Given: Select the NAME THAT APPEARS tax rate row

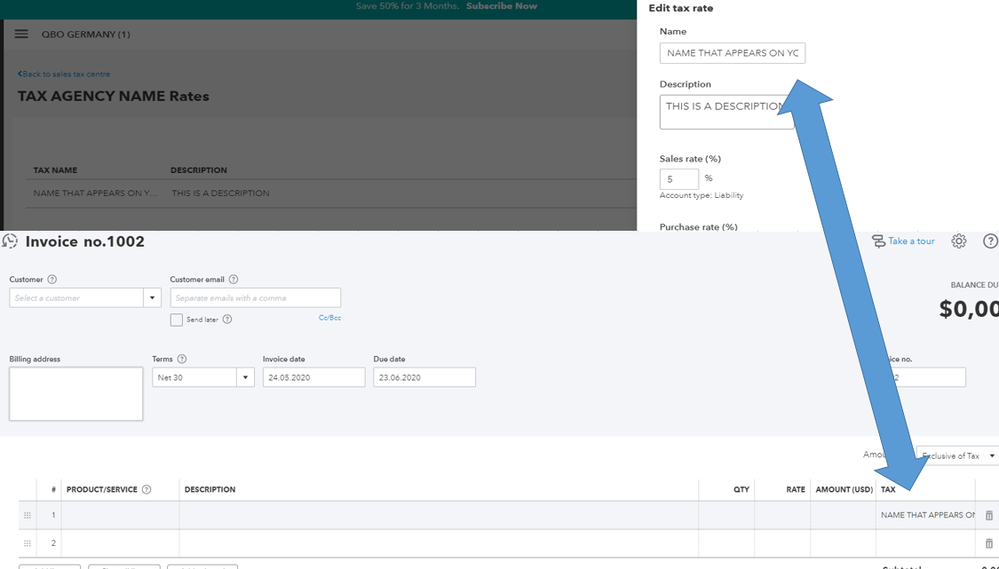Looking at the screenshot, I should pos(331,193).
